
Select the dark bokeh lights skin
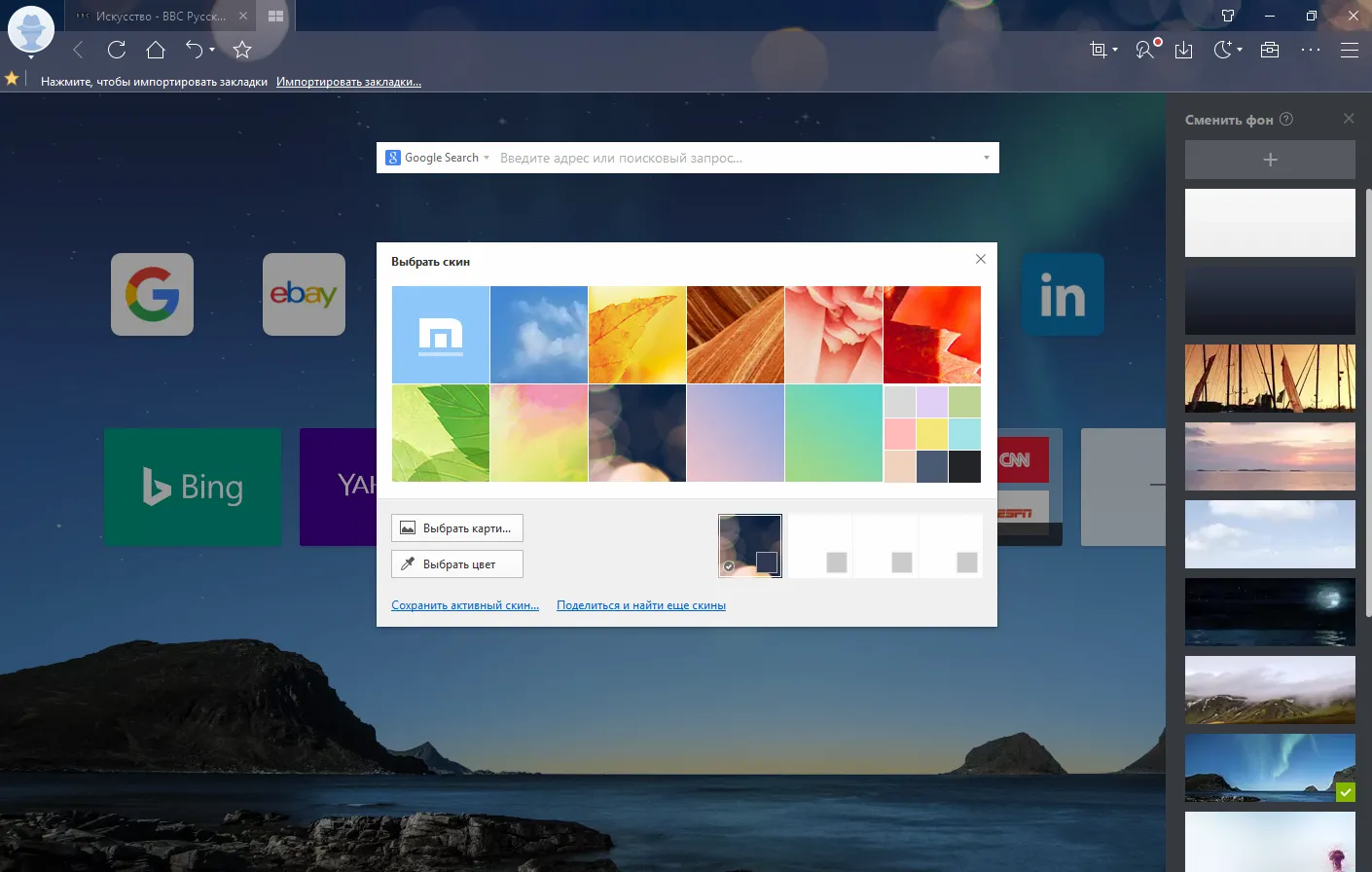tap(637, 433)
